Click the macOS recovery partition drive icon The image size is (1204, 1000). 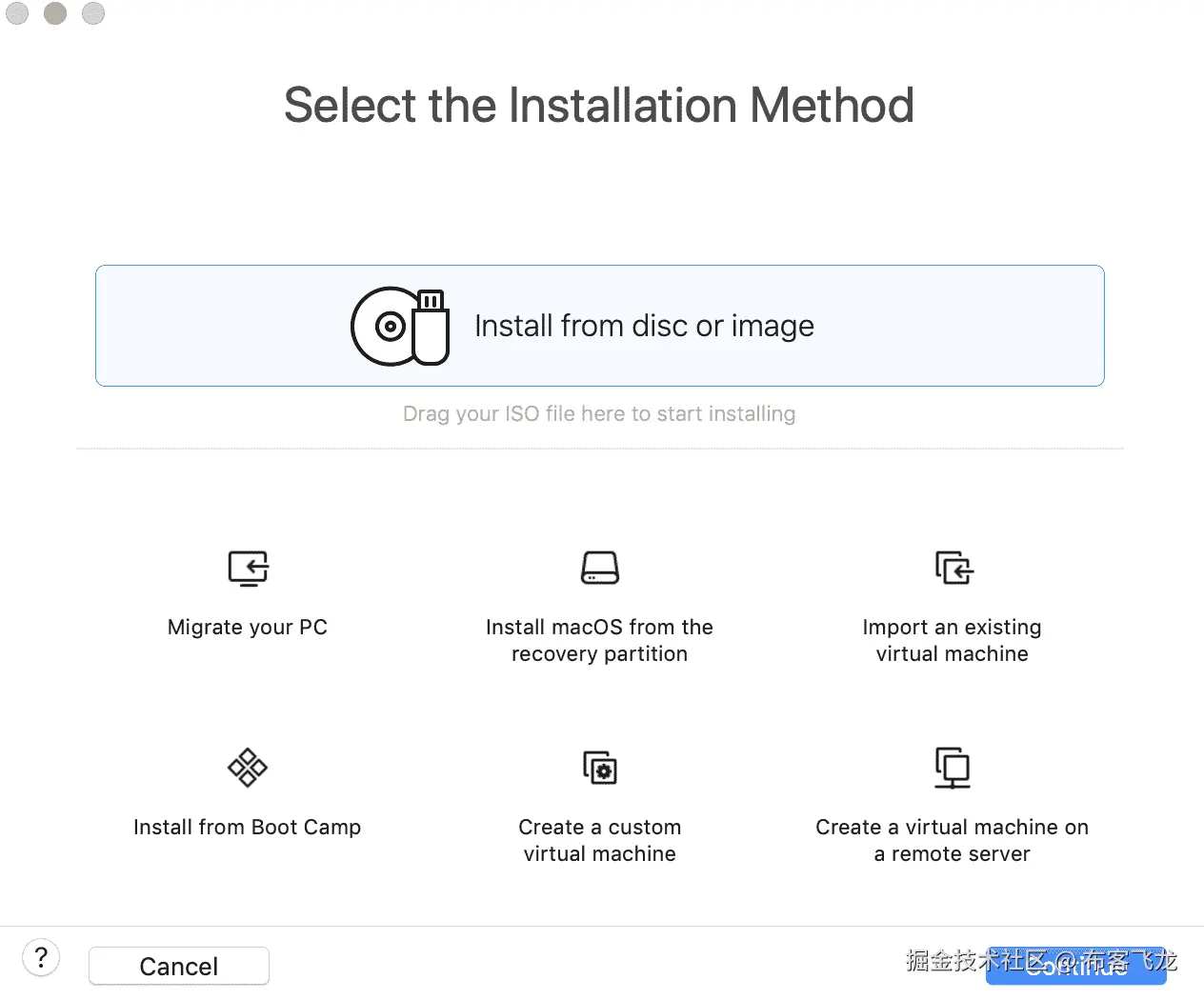tap(600, 569)
